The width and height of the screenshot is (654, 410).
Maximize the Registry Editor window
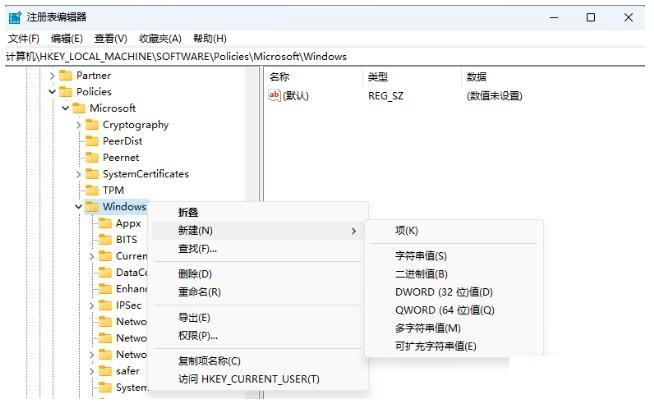591,18
